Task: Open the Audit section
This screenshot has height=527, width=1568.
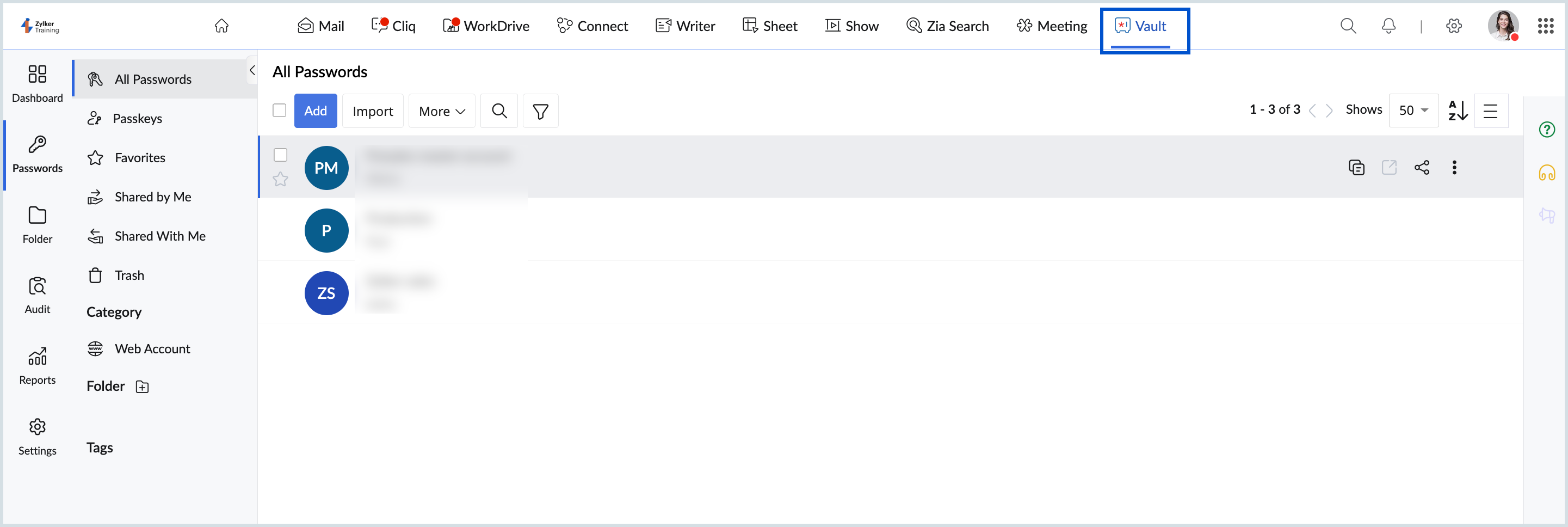Action: [x=37, y=295]
